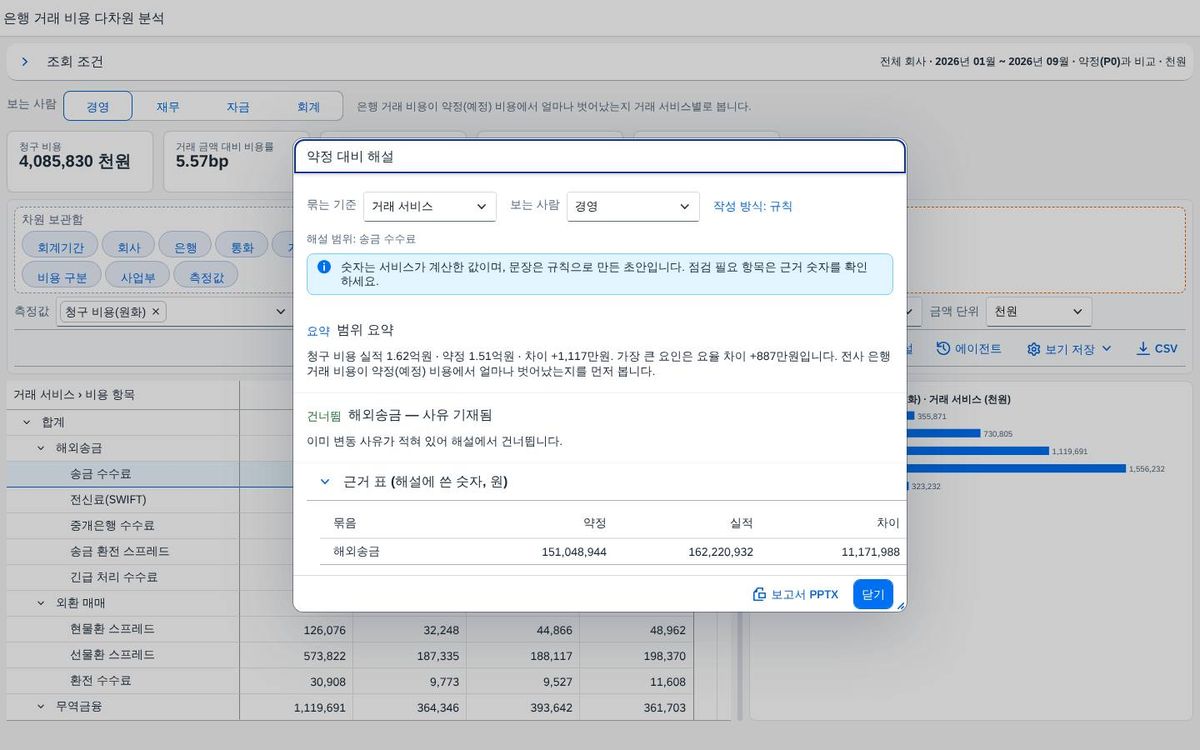Open the dialog's 보는 사람 경영 dropdown
Screen dimensions: 1200x750
tap(633, 206)
